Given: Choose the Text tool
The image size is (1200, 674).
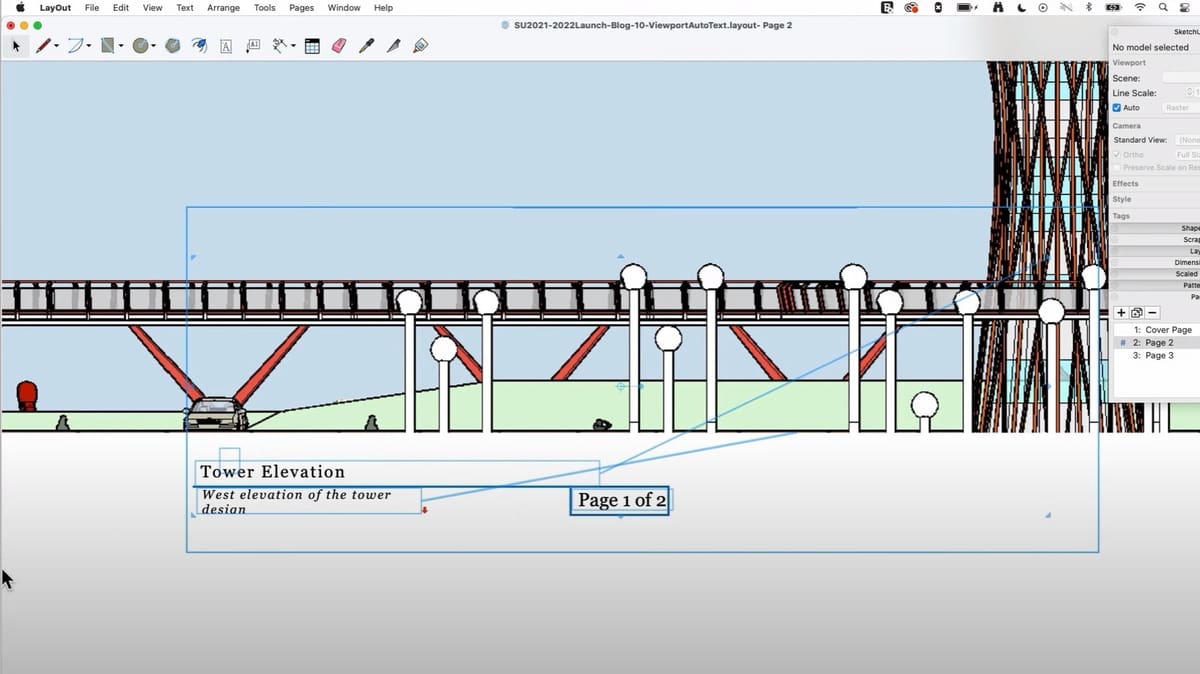Looking at the screenshot, I should 226,46.
